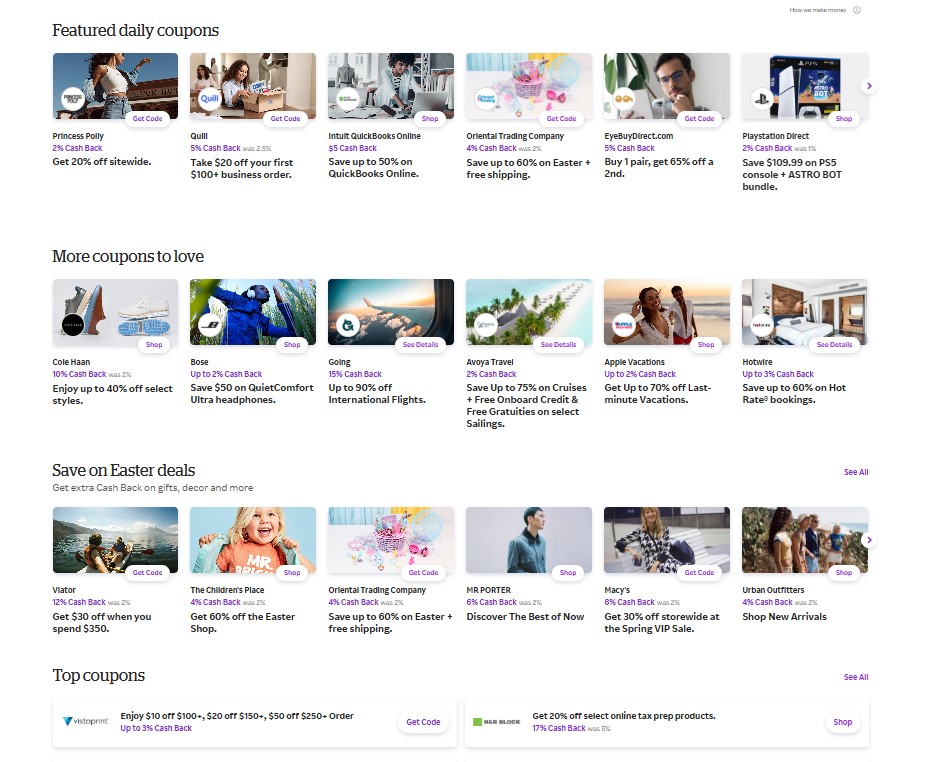Click the Bose logo badge

coord(210,325)
